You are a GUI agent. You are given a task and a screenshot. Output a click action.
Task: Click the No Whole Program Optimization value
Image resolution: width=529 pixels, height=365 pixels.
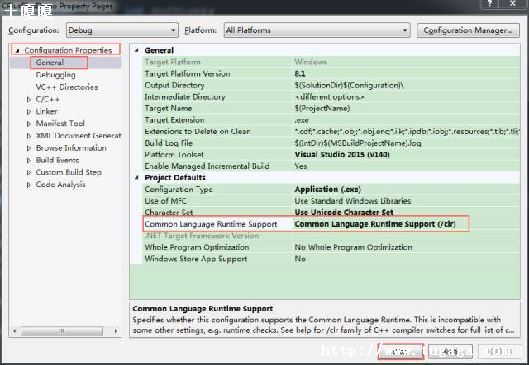(x=353, y=247)
